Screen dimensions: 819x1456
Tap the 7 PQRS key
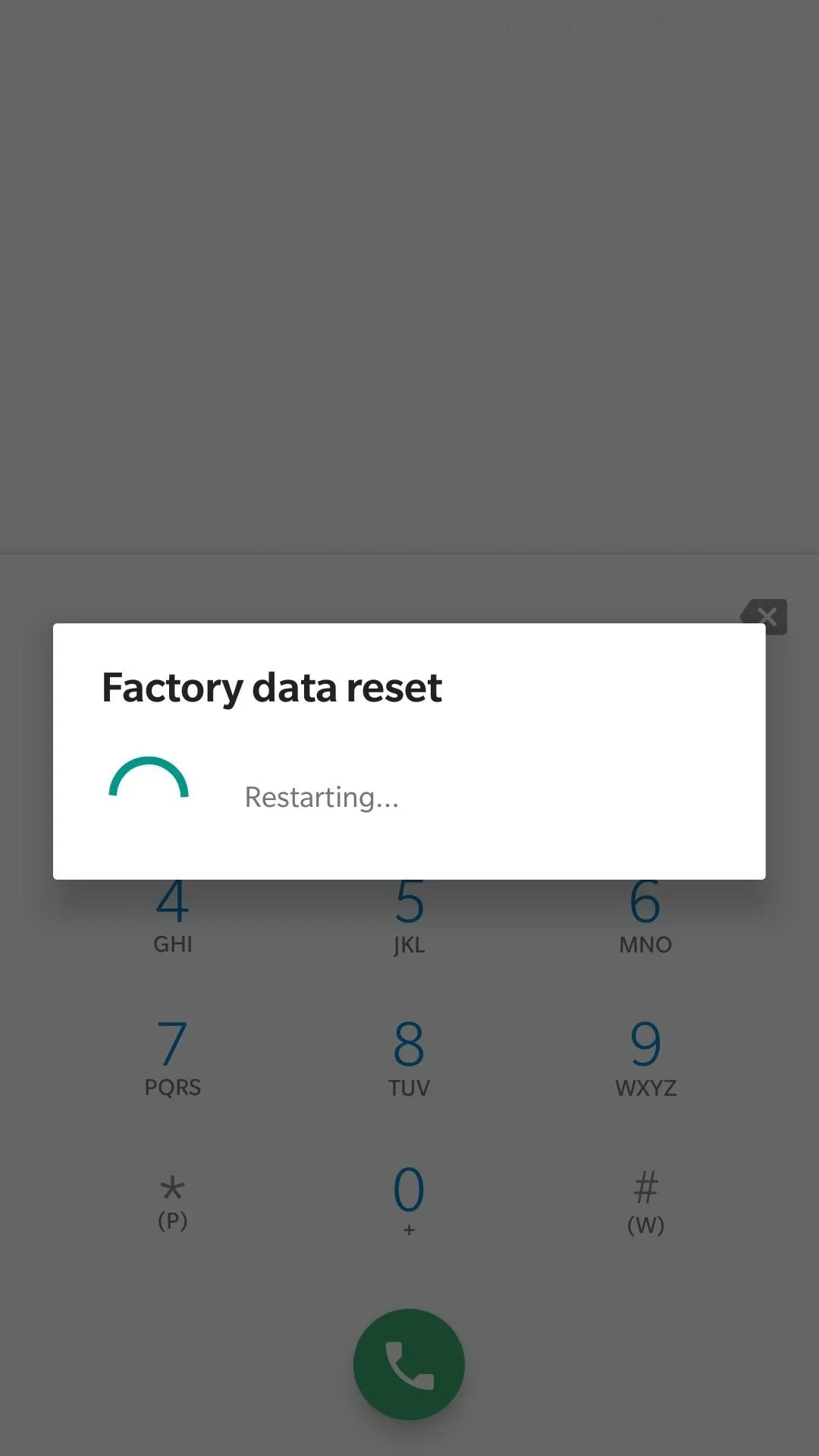click(x=172, y=1059)
